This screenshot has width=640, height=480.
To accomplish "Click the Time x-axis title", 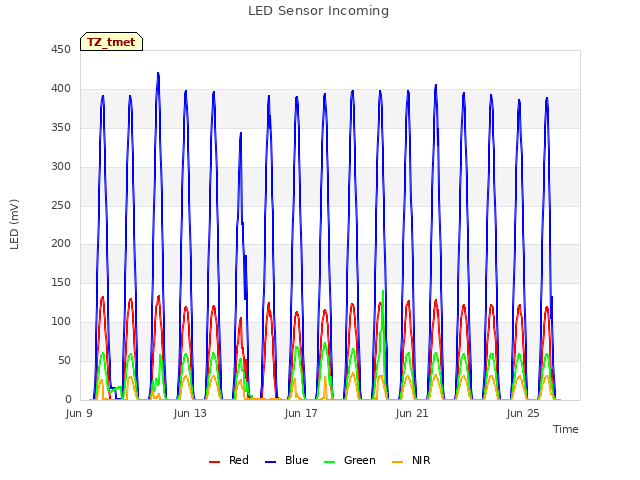I will coord(565,429).
